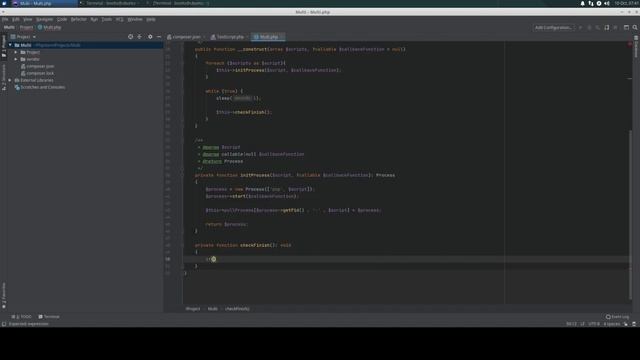Click the bookmark-like toolbar icon
The width and height of the screenshot is (640, 360).
tap(607, 27)
